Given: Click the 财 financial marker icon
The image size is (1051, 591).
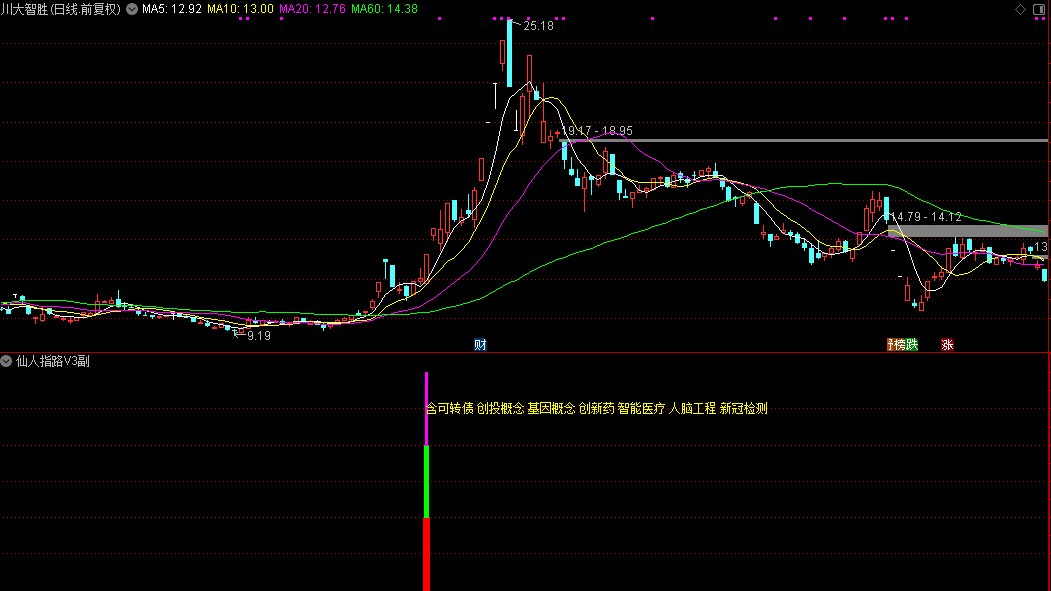Looking at the screenshot, I should pyautogui.click(x=480, y=344).
